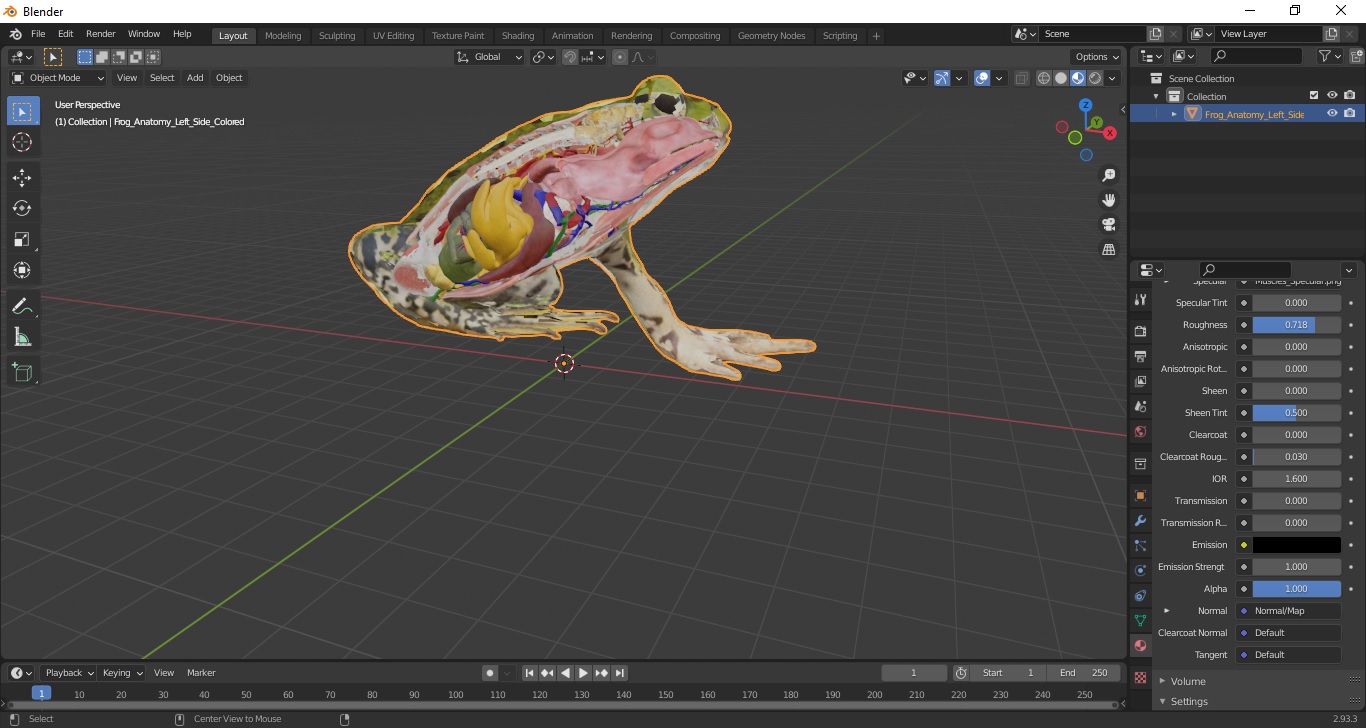This screenshot has width=1366, height=728.
Task: Toggle auto keying record button
Action: (x=489, y=673)
